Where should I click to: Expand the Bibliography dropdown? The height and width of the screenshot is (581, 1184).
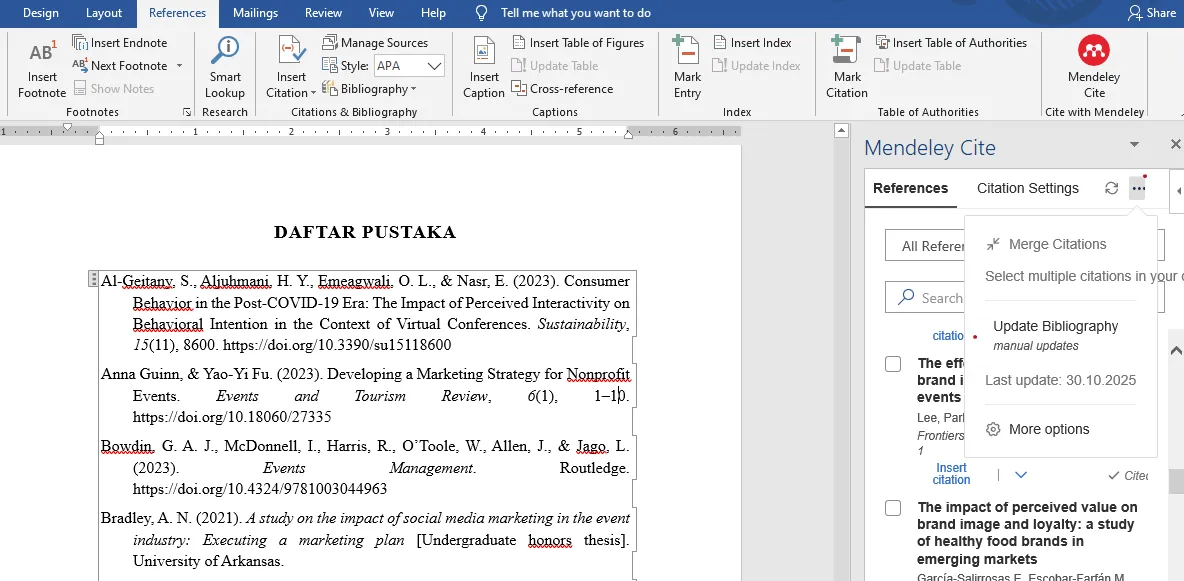click(x=376, y=88)
